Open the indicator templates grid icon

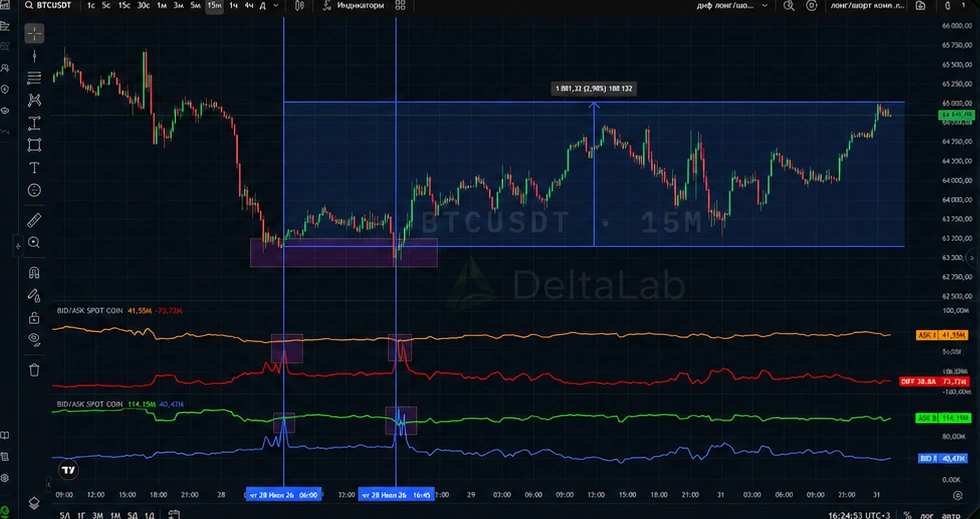click(401, 6)
